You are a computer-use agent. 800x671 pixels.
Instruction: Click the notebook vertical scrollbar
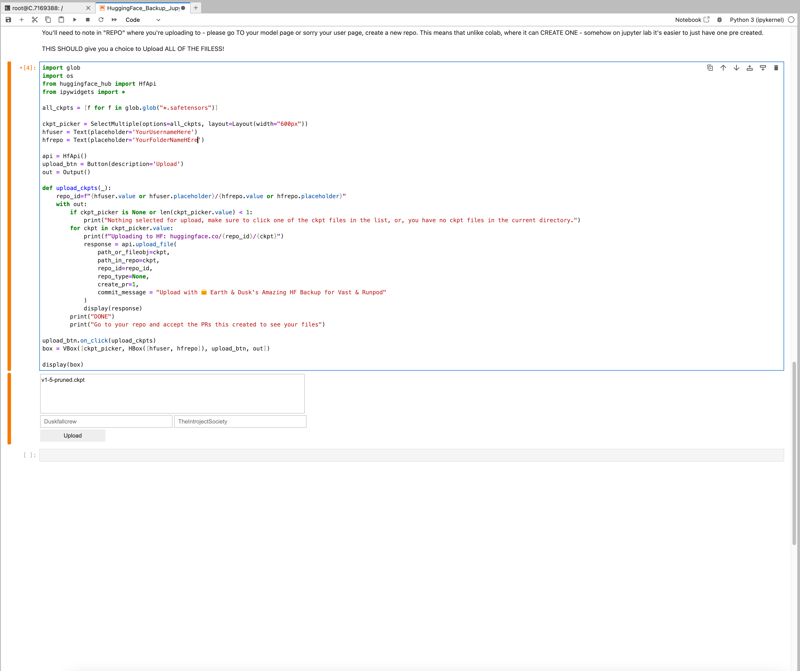[x=794, y=453]
